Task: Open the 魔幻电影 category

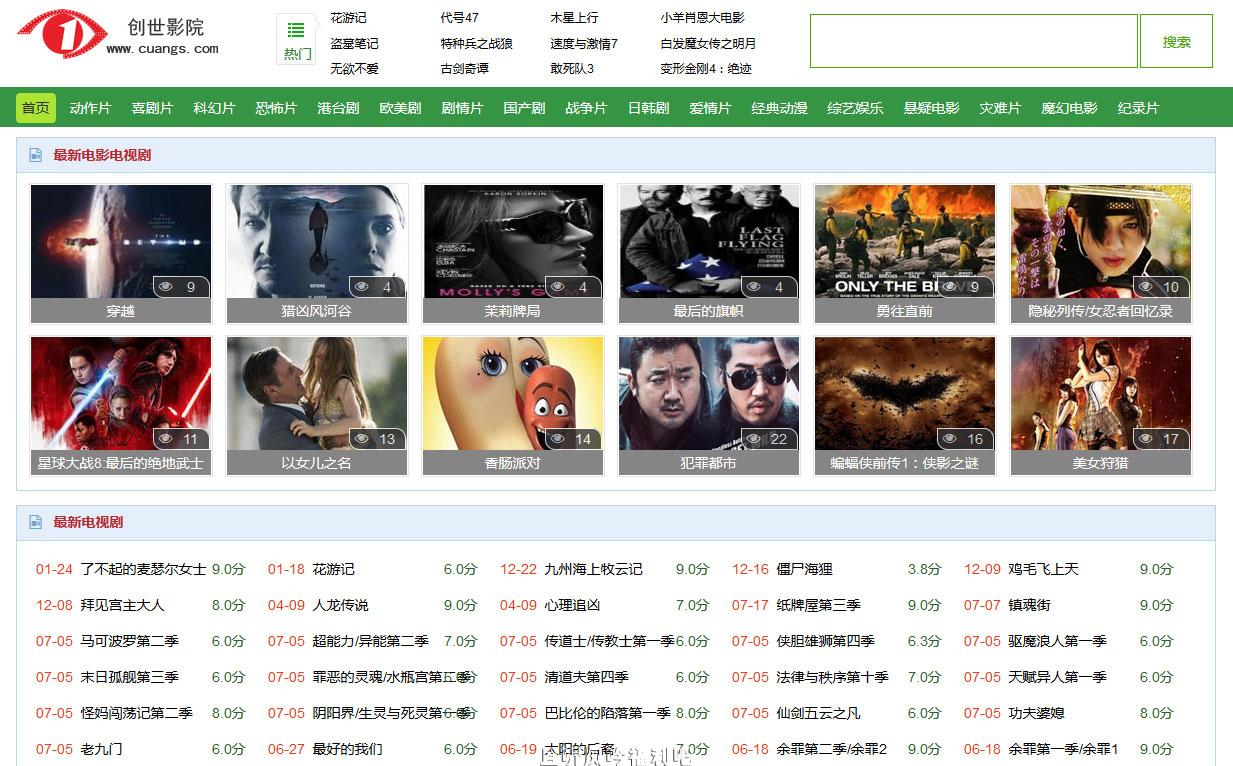Action: point(1069,108)
